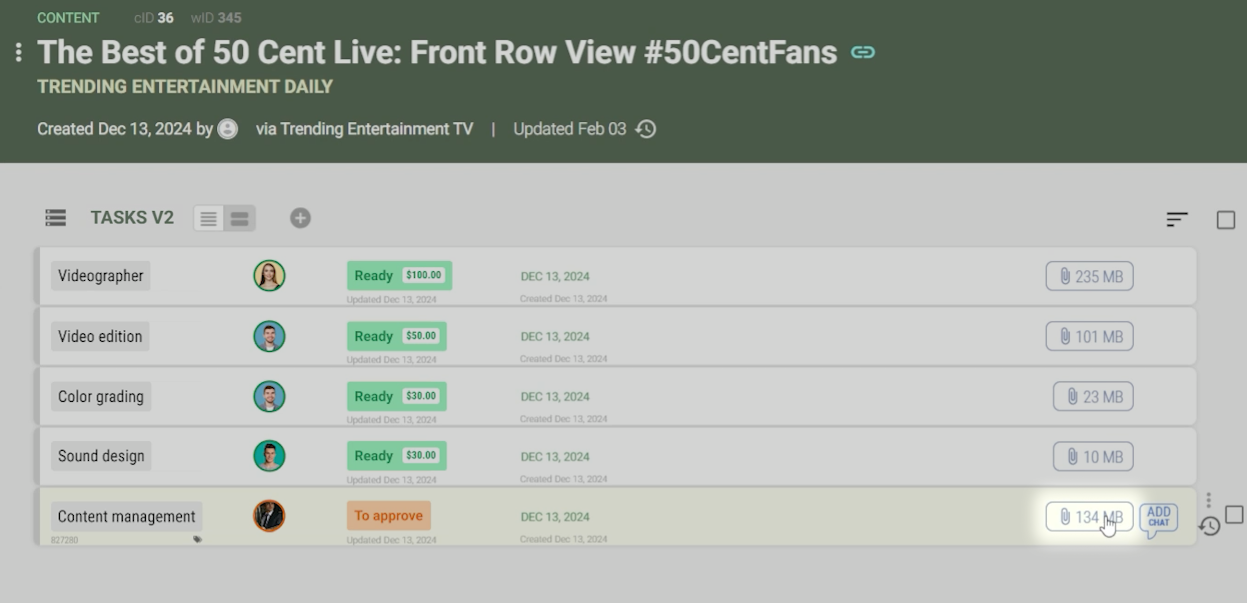The image size is (1247, 603).
Task: Click the Videographer assignee avatar
Action: click(269, 276)
